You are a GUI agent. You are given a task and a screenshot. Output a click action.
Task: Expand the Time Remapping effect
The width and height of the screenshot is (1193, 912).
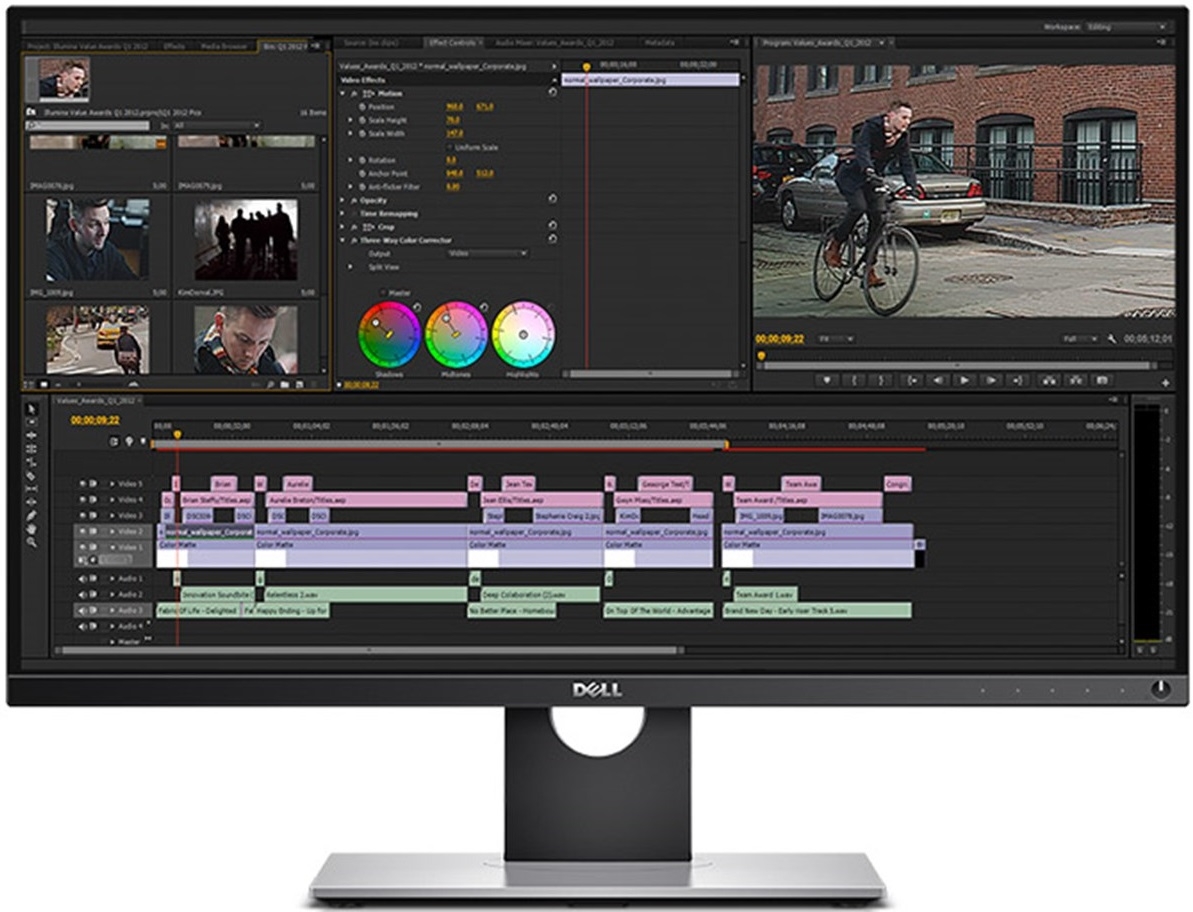pos(342,214)
